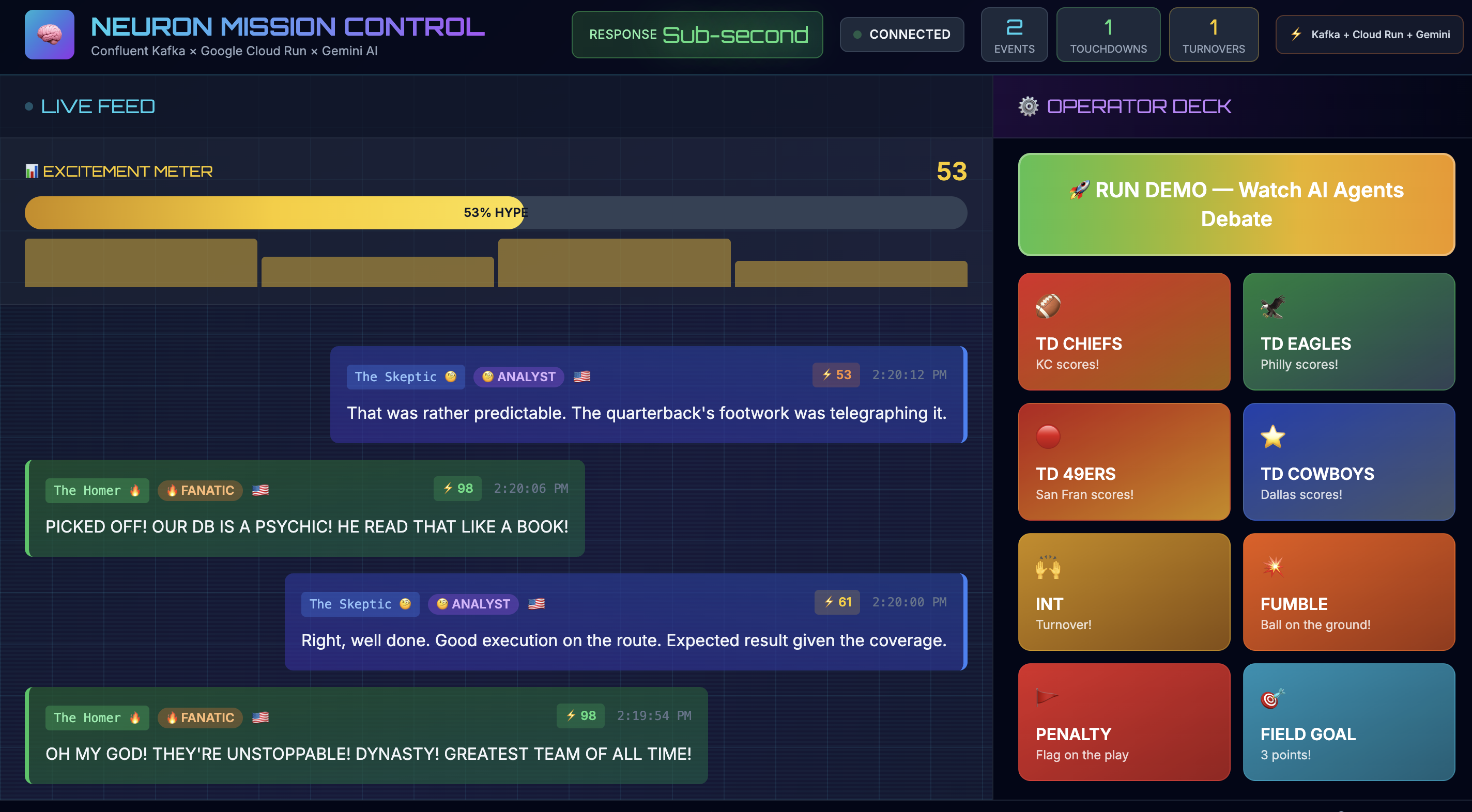Click the Touchdowns counter tile
1472x812 pixels.
tap(1108, 35)
